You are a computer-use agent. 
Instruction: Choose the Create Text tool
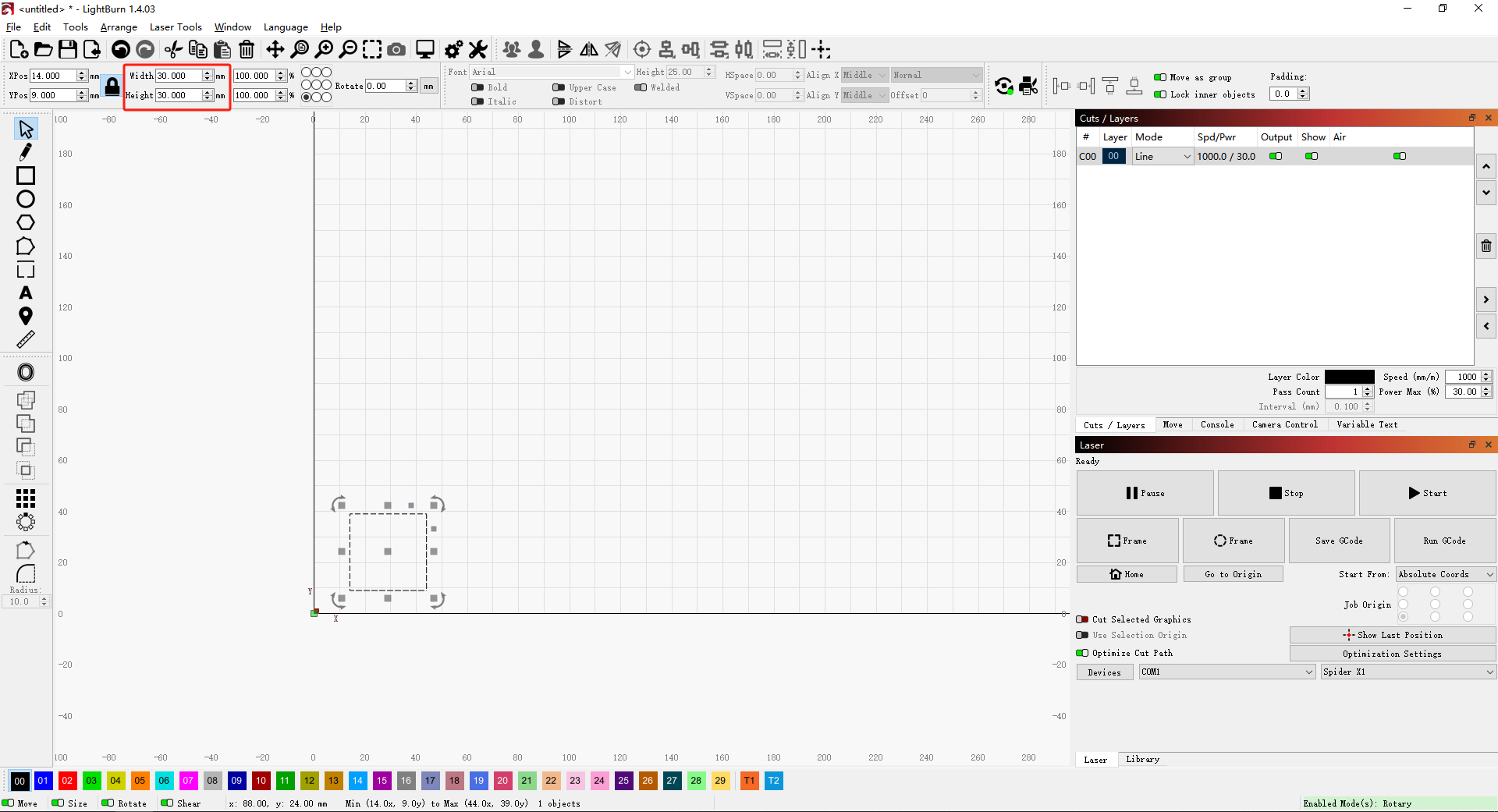click(26, 293)
